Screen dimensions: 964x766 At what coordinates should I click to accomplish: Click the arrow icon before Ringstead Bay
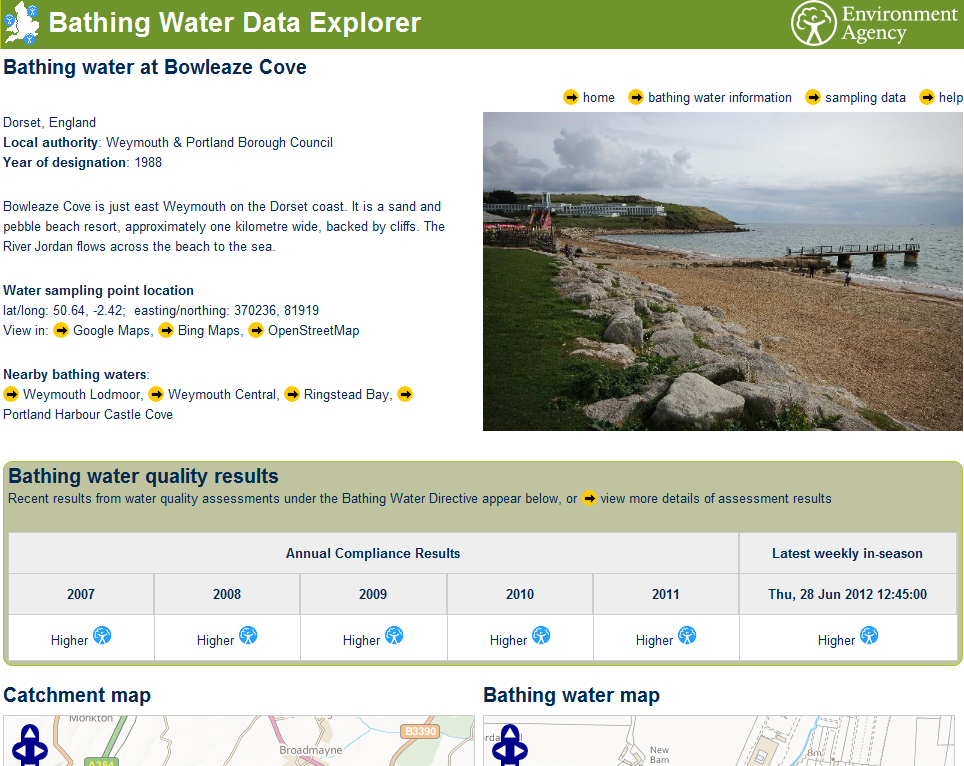pos(291,394)
